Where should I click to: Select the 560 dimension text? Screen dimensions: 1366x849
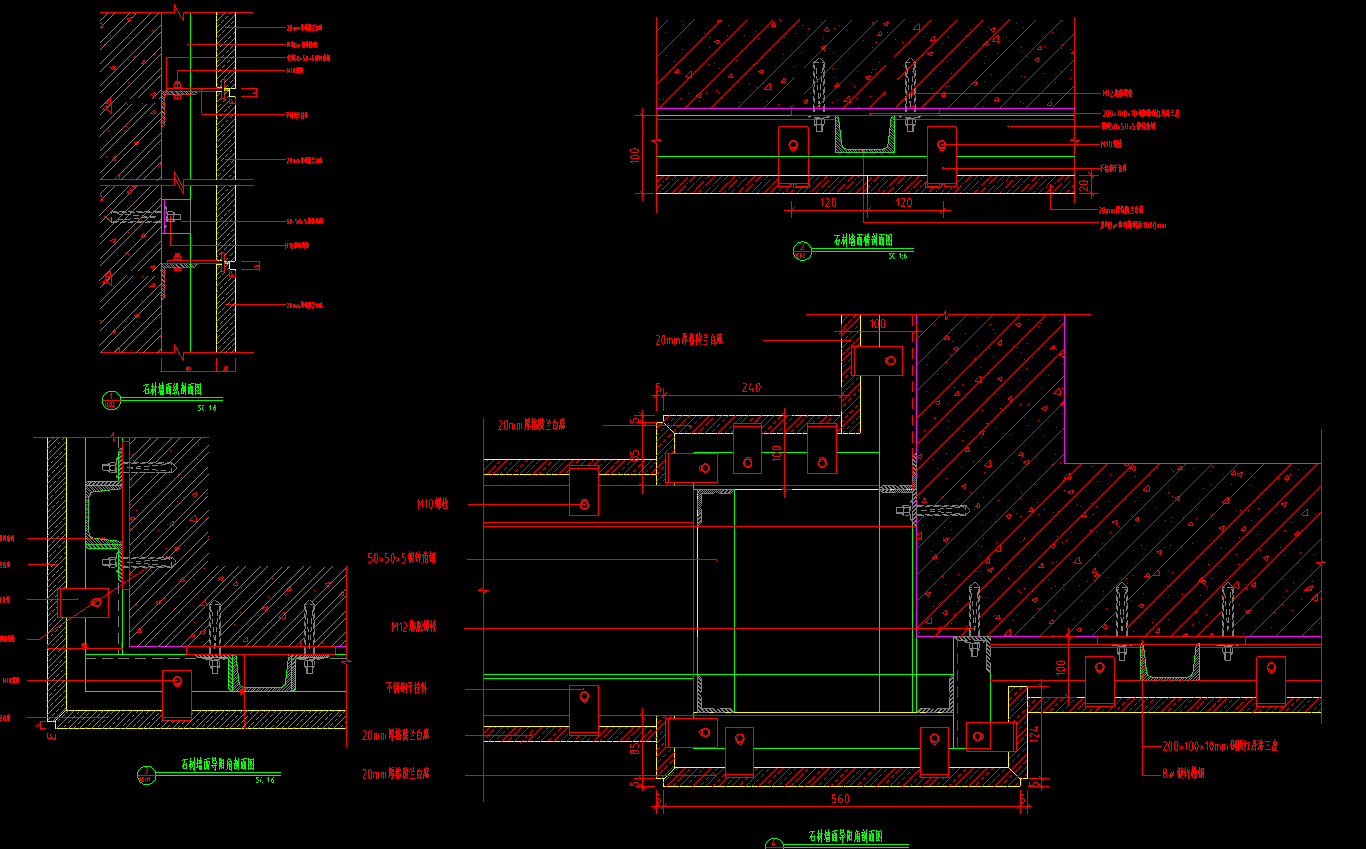click(x=840, y=799)
